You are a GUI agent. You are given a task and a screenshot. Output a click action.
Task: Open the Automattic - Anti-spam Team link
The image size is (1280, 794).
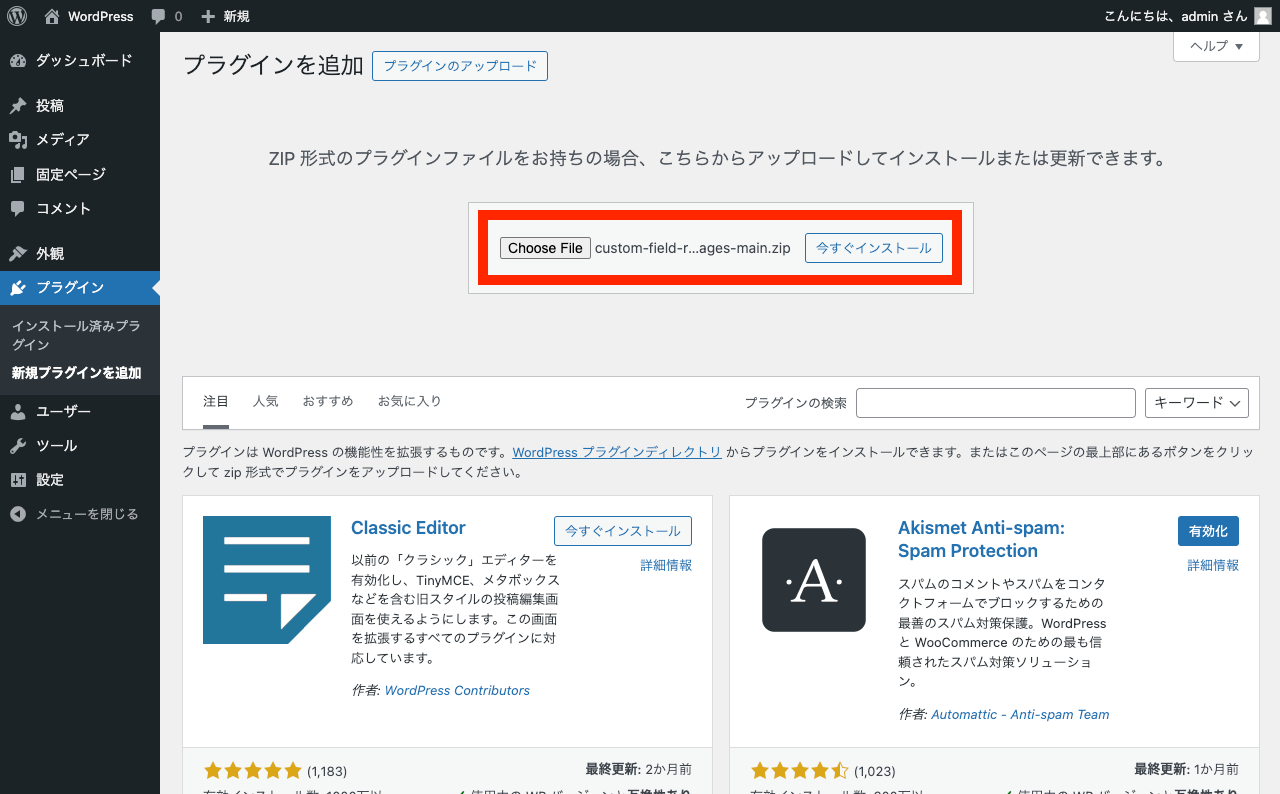click(1020, 714)
